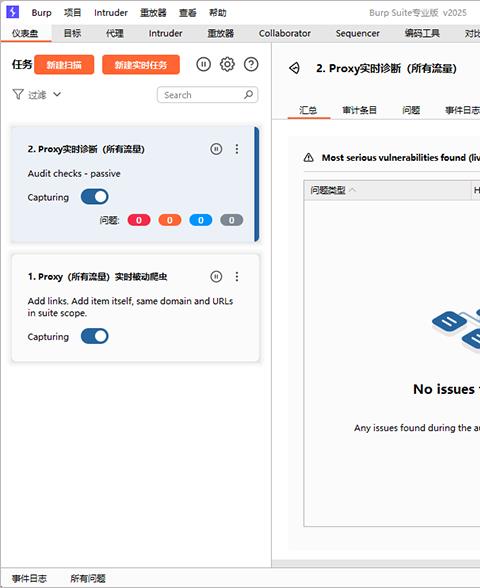
Task: Select the task card 2. Proxy实时诊断 (所有流量)
Action: [135, 184]
